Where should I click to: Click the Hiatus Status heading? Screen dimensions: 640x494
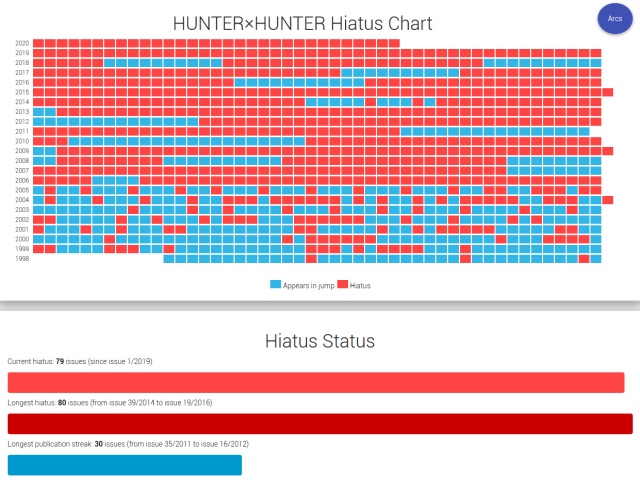pos(320,341)
